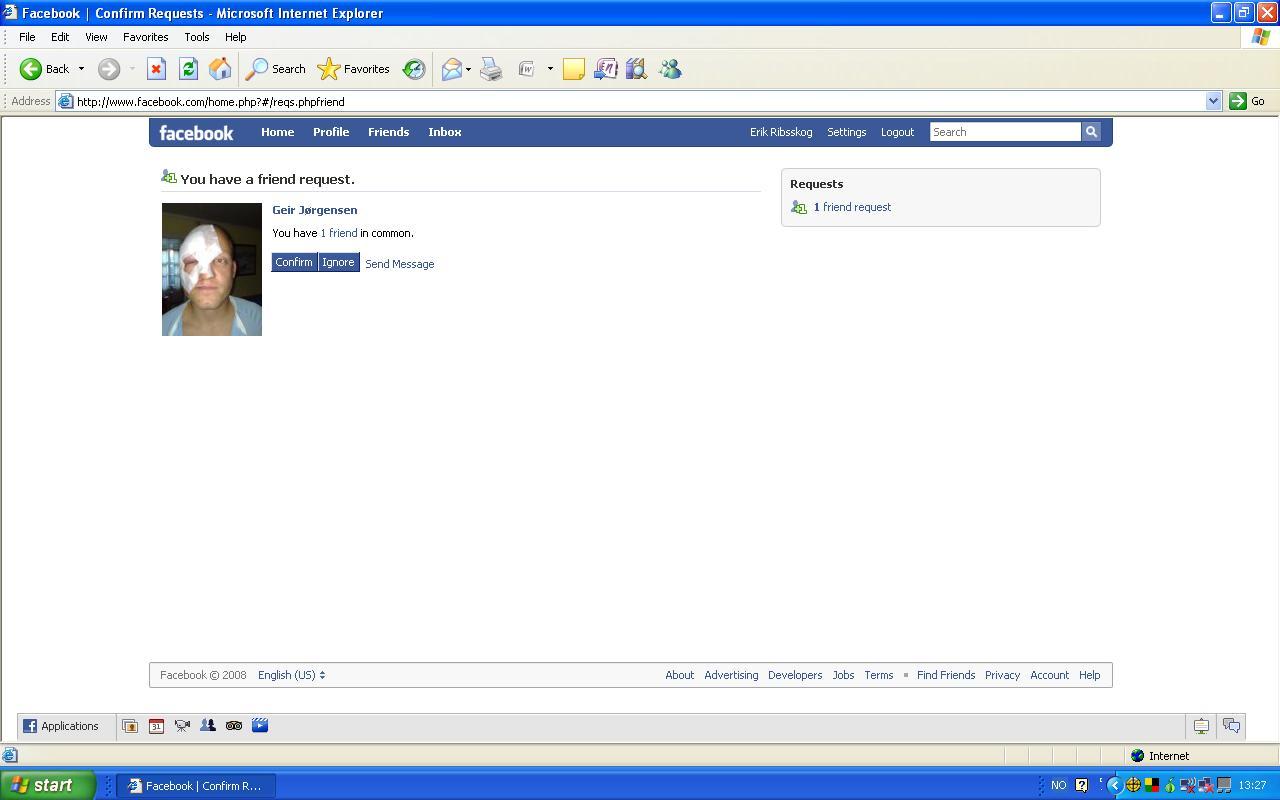Screen dimensions: 1280x800
Task: Open the About footer link
Action: coord(679,675)
